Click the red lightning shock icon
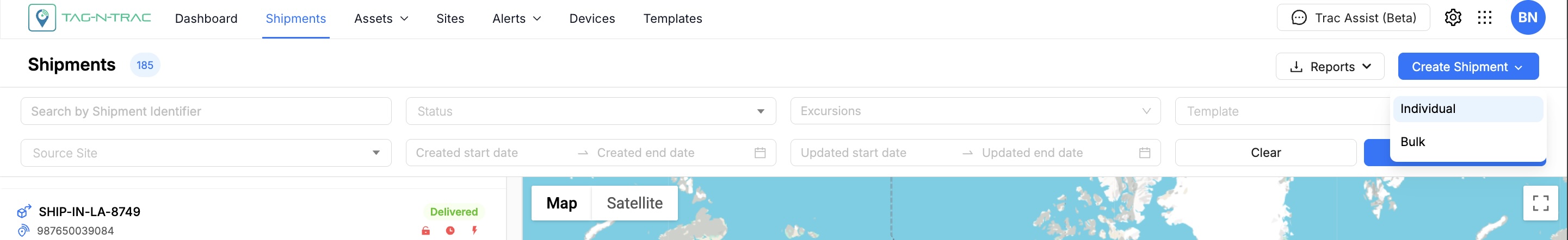 474,230
